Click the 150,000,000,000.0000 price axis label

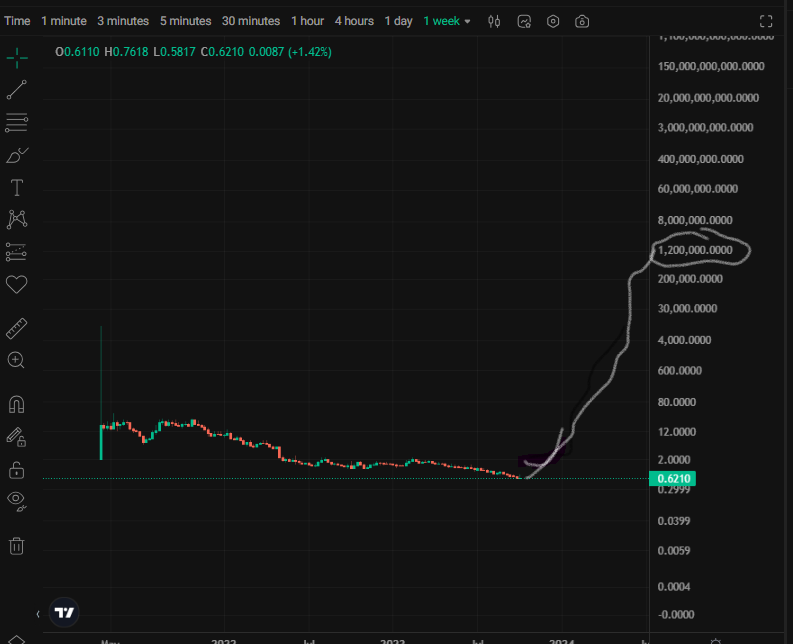coord(711,66)
